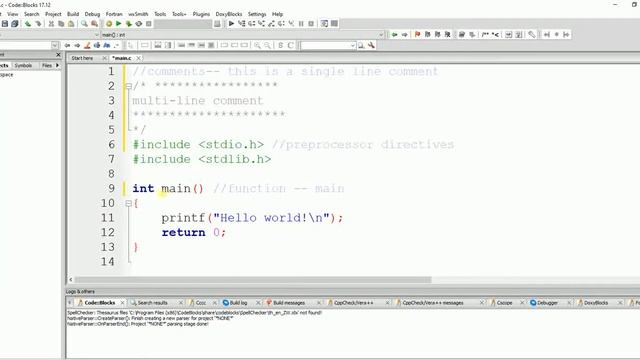Click the Stop debugger icon
Image resolution: width=640 pixels, height=360 pixels.
click(x=311, y=24)
